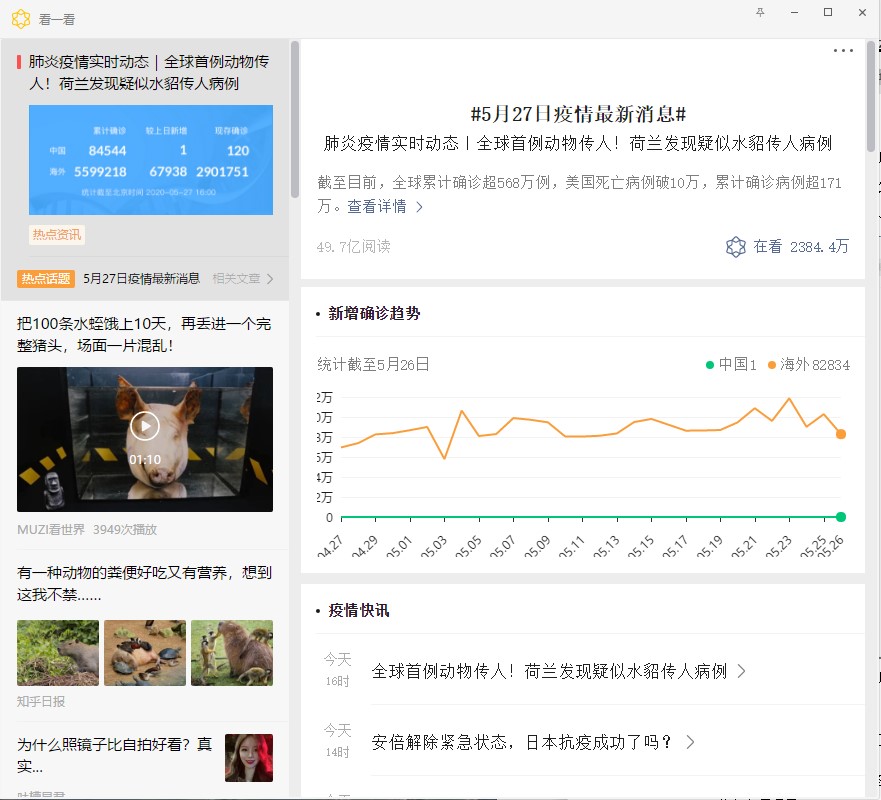Click the 看一看 flower logo icon
This screenshot has height=800, width=881.
point(20,19)
